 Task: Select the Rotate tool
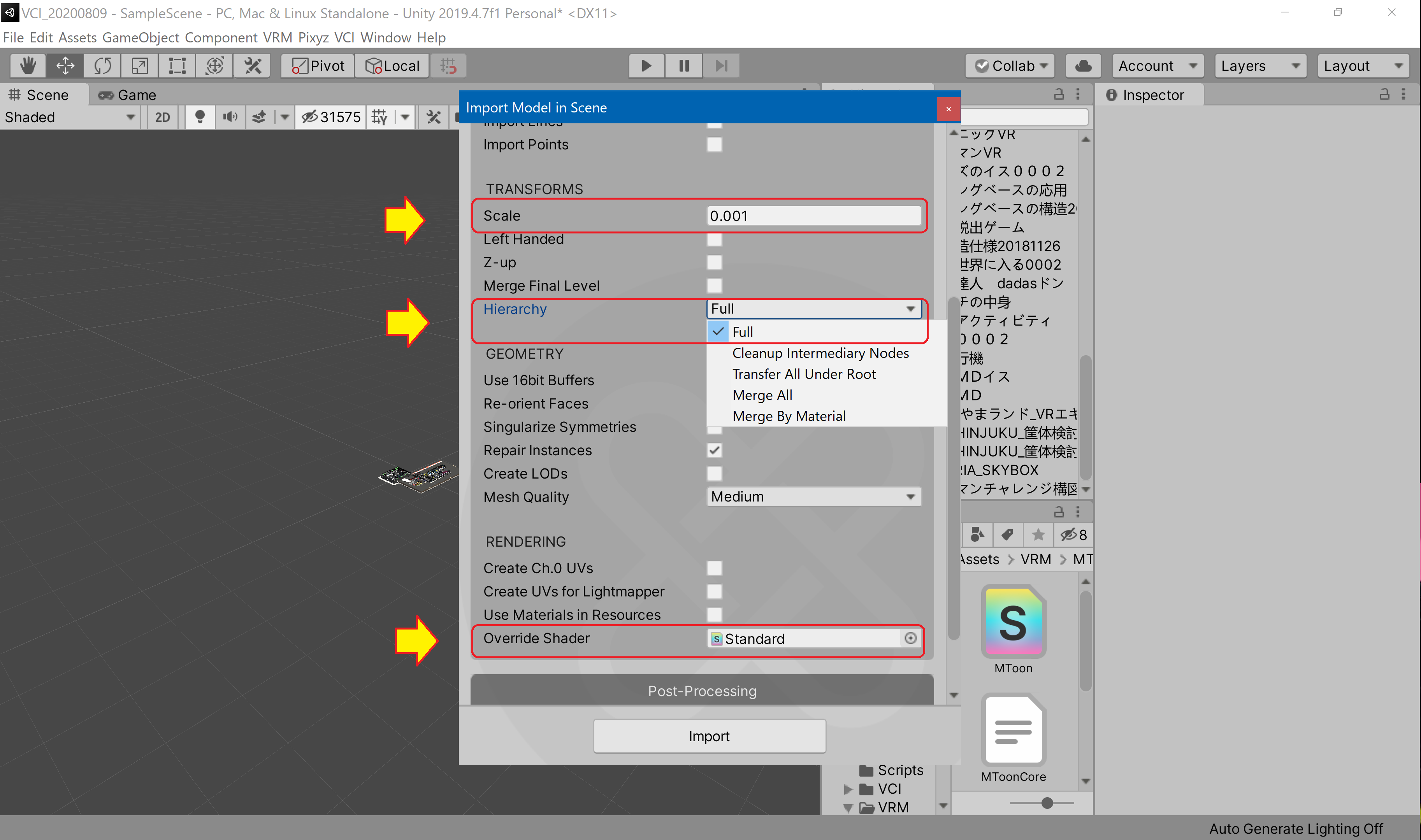pos(102,66)
